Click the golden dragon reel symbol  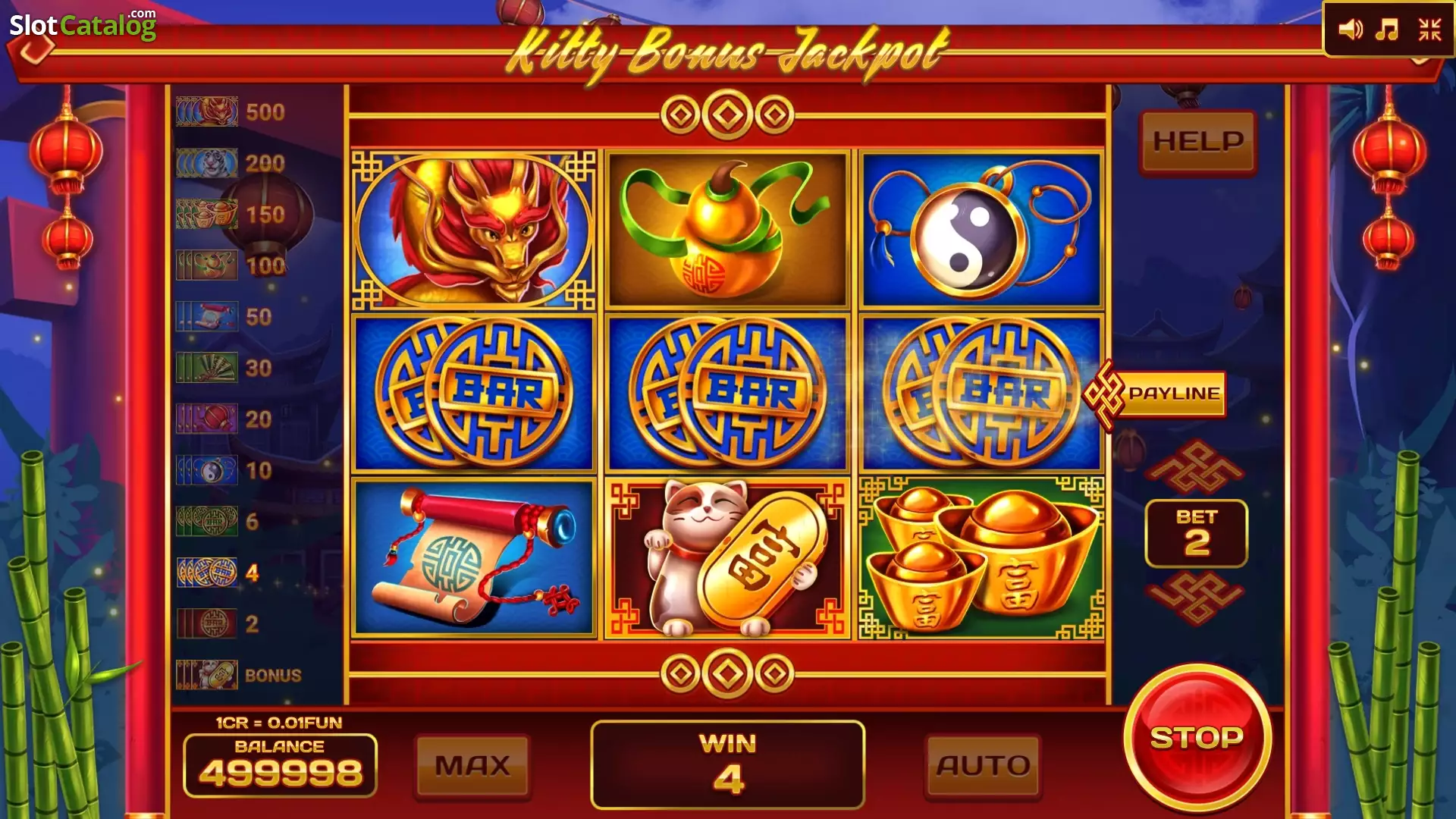[x=474, y=231]
